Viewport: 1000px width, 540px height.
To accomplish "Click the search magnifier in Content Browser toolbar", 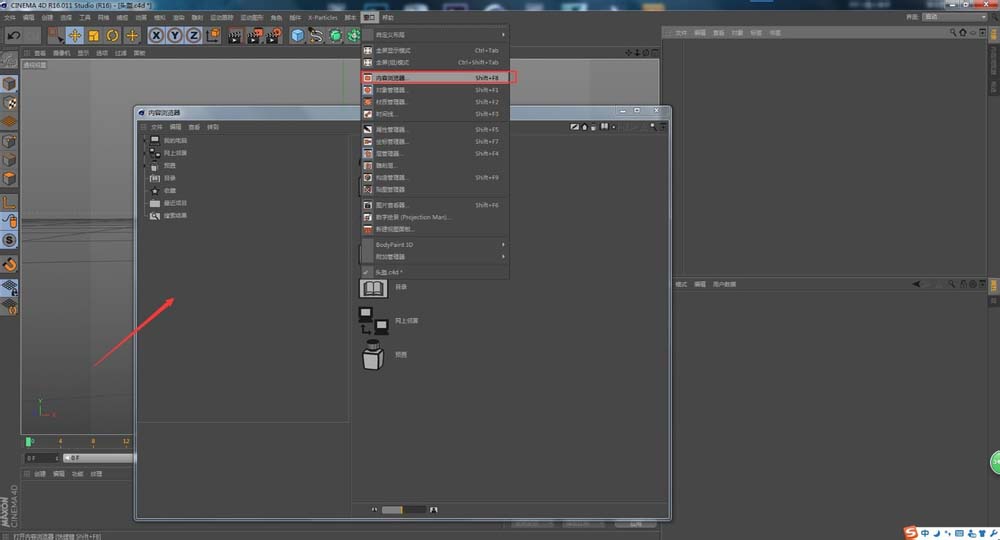I will (653, 127).
